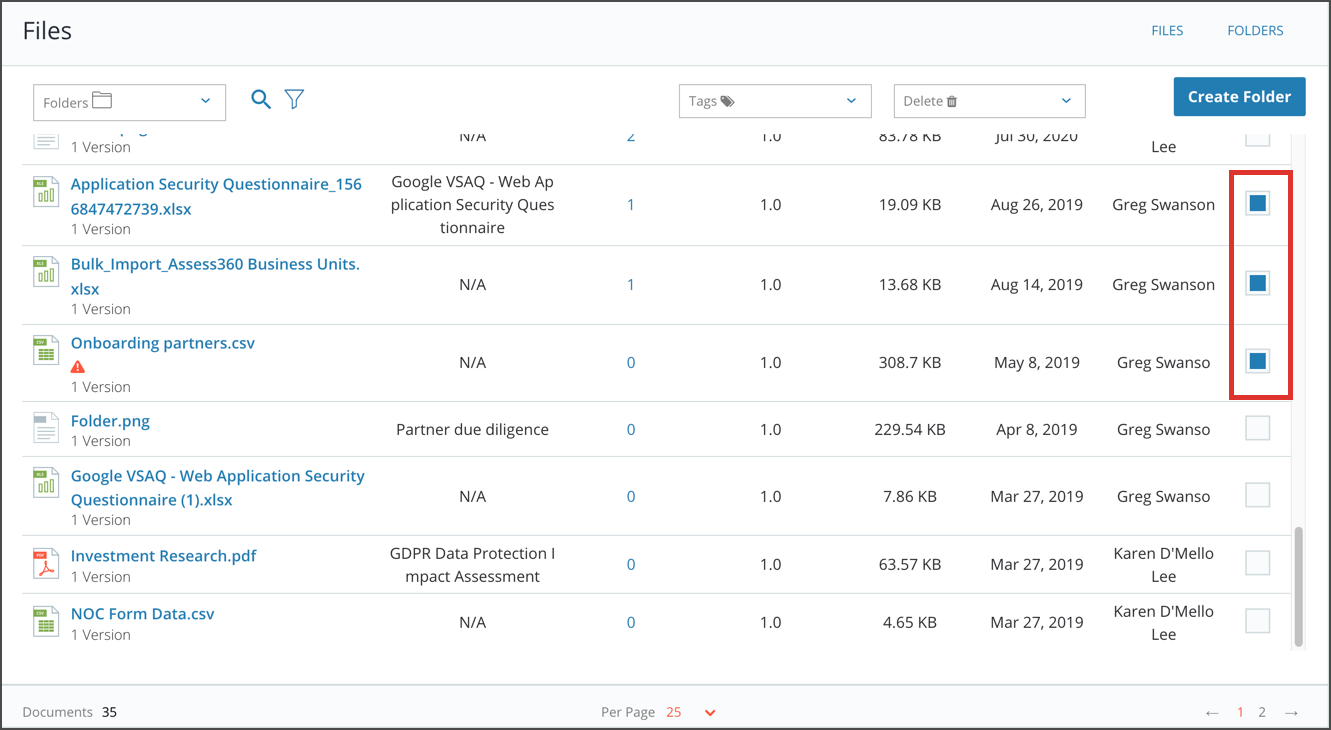This screenshot has width=1331, height=730.
Task: Click the red warning icon under Onboarding partners.csv
Action: pos(78,367)
